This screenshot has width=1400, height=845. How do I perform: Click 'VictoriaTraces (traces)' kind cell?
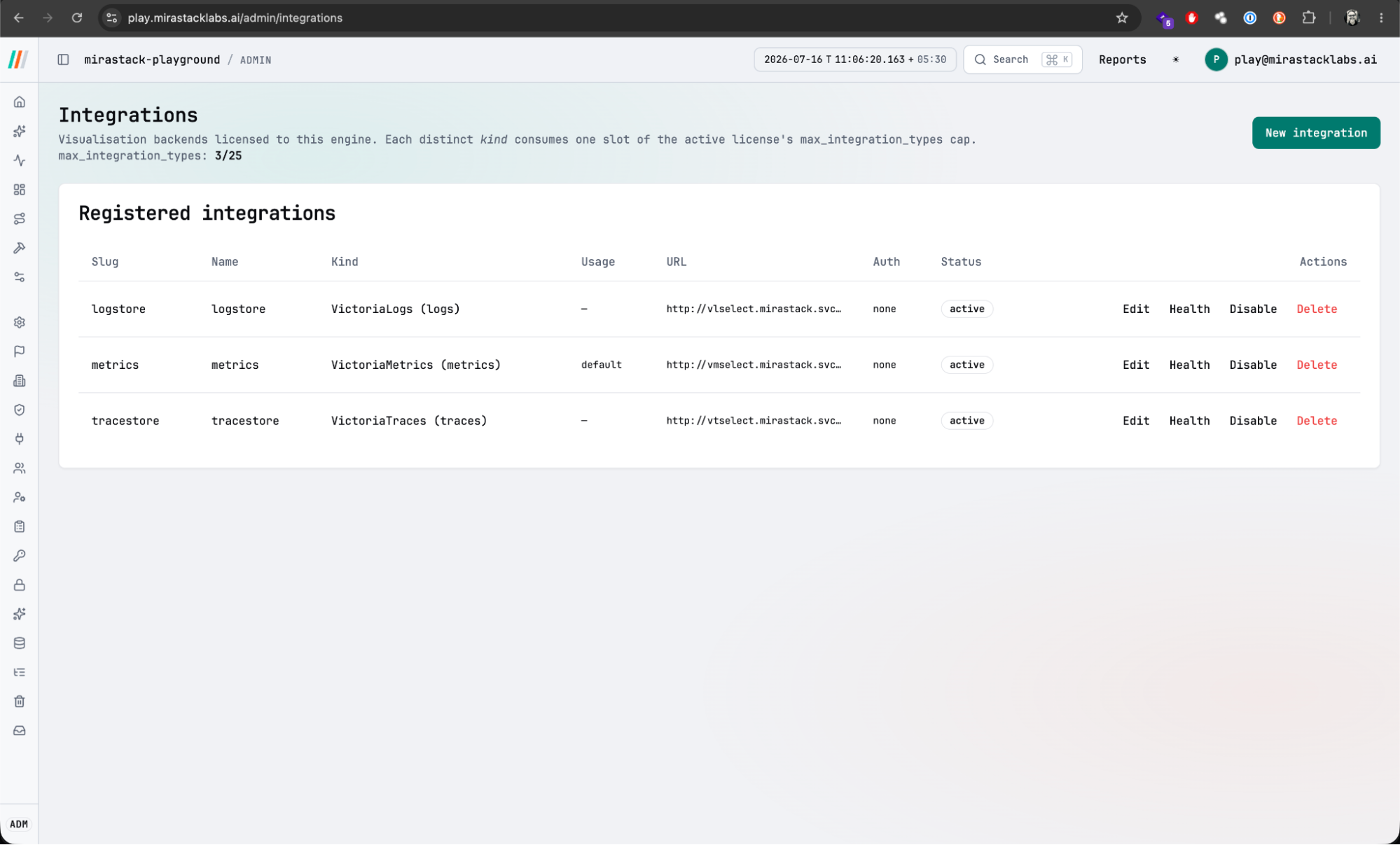coord(408,421)
